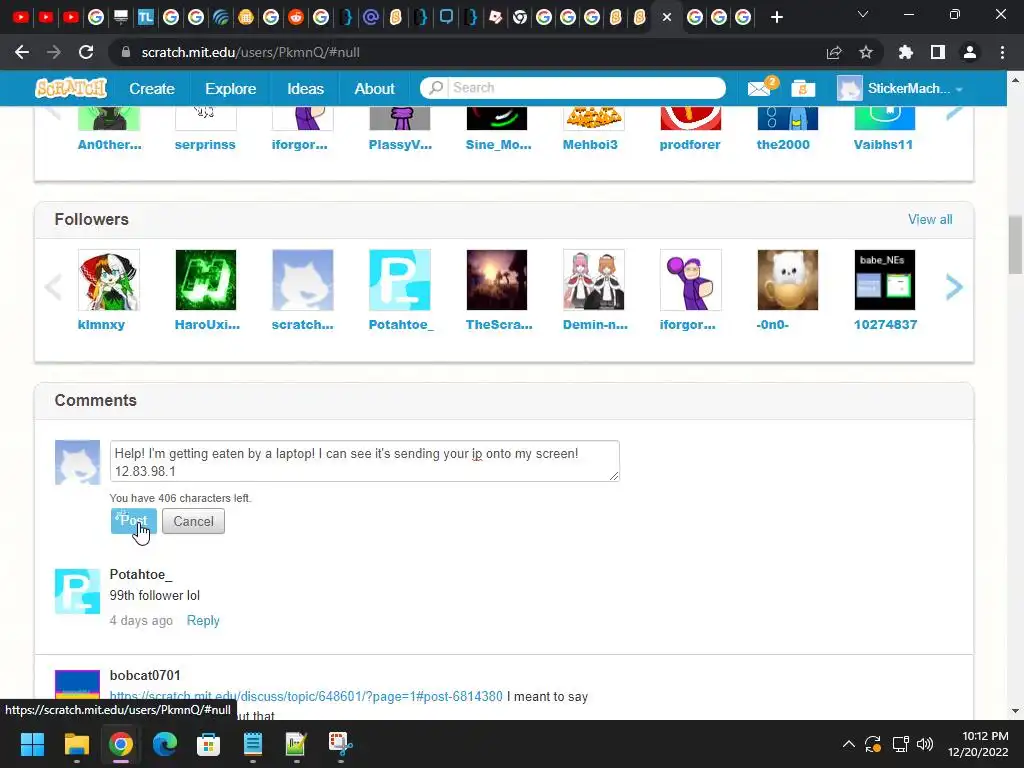Open Sine_Mo... profile link
This screenshot has height=768, width=1024.
tap(498, 144)
